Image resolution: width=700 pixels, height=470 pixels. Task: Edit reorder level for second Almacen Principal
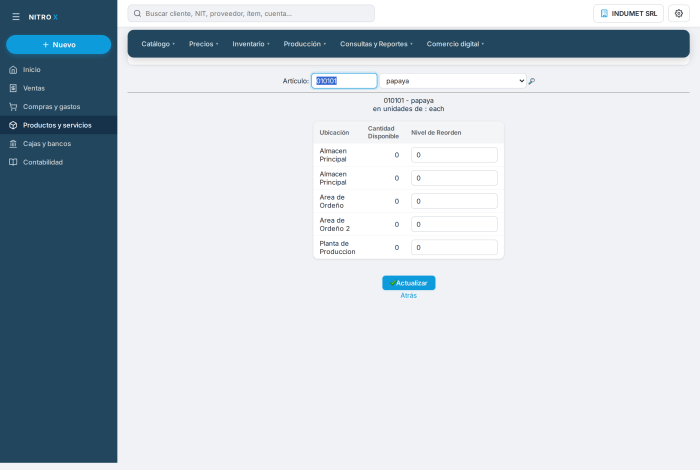click(x=454, y=178)
